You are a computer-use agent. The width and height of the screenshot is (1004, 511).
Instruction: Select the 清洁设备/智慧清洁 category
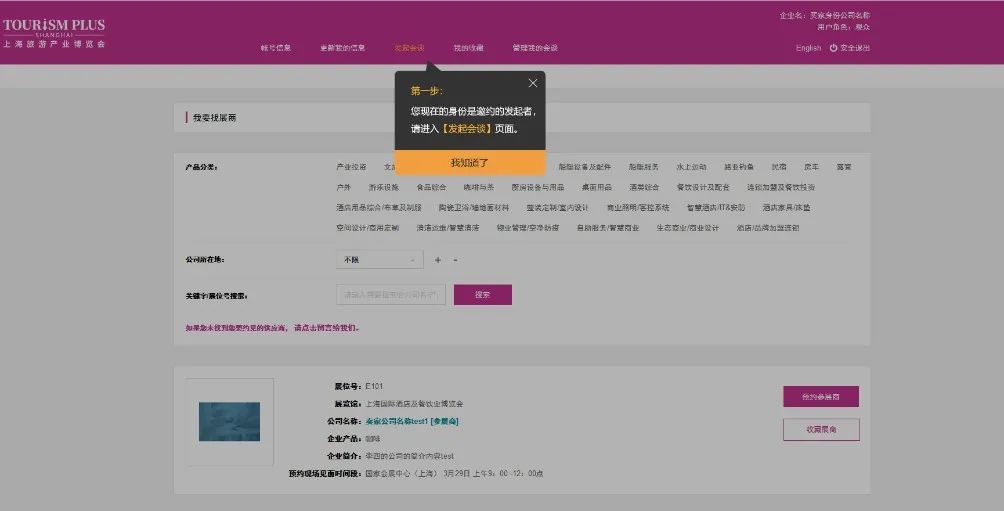point(448,228)
